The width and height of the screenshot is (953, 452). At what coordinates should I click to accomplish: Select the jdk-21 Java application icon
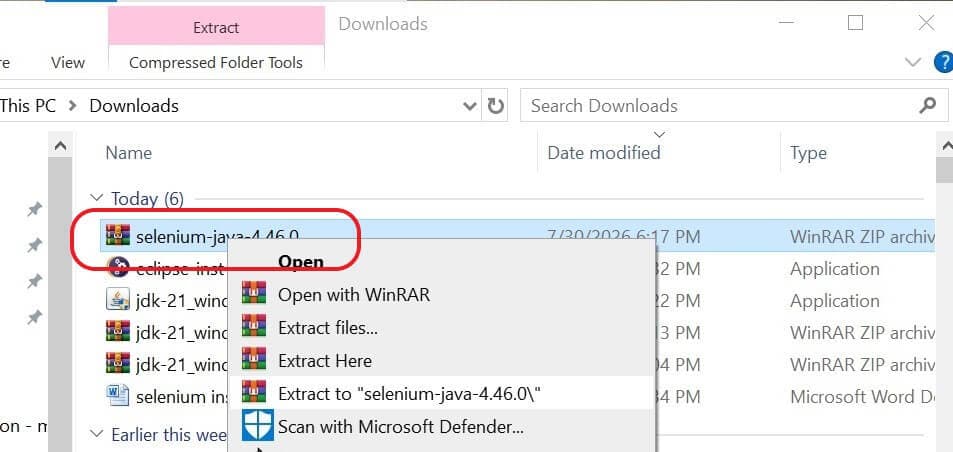click(x=118, y=300)
